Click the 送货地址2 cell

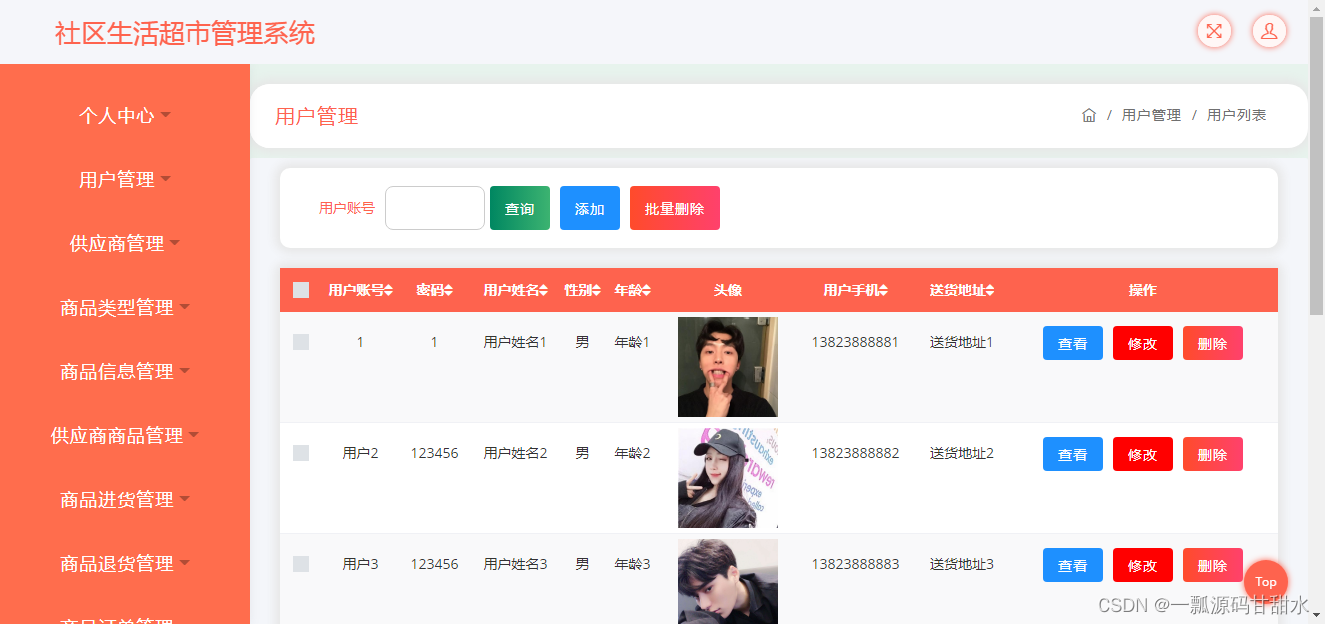961,453
